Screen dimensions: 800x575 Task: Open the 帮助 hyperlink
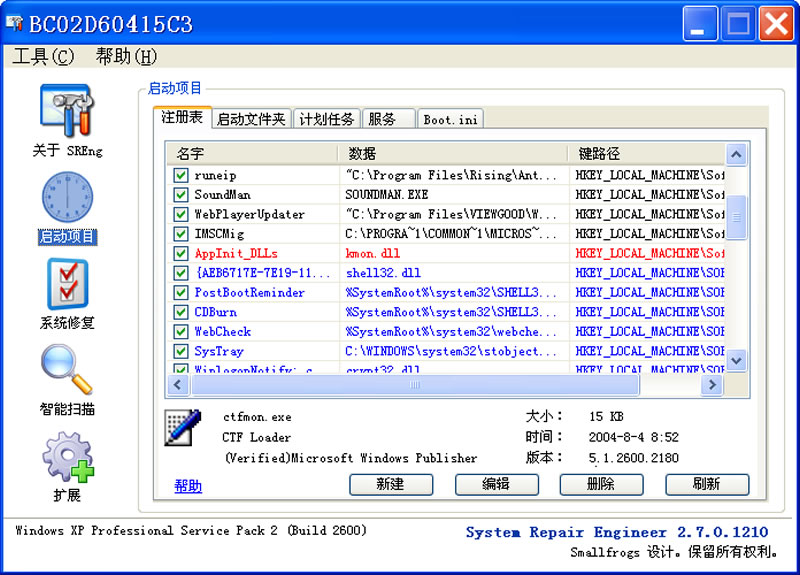click(188, 486)
